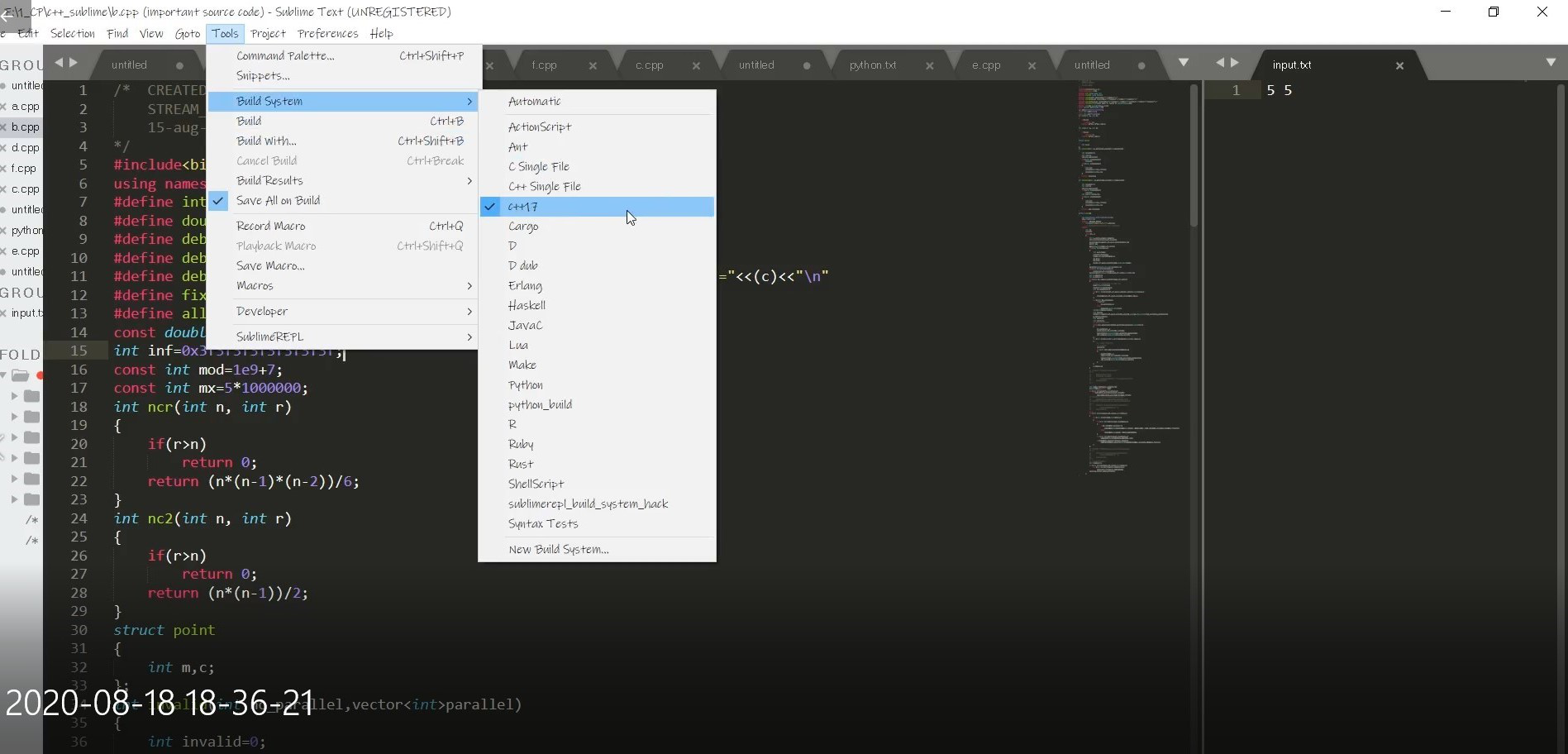Select Python build system
The width and height of the screenshot is (1568, 754).
click(x=597, y=384)
